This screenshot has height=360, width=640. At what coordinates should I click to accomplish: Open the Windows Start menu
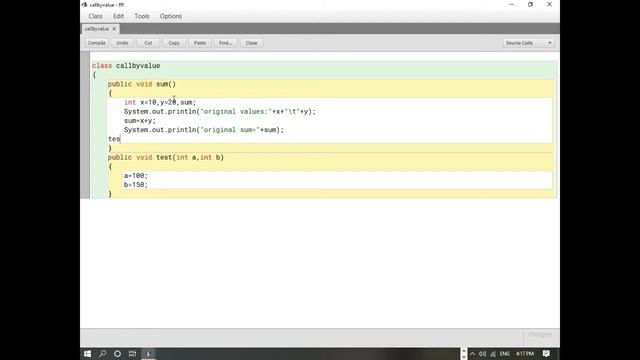click(x=87, y=354)
